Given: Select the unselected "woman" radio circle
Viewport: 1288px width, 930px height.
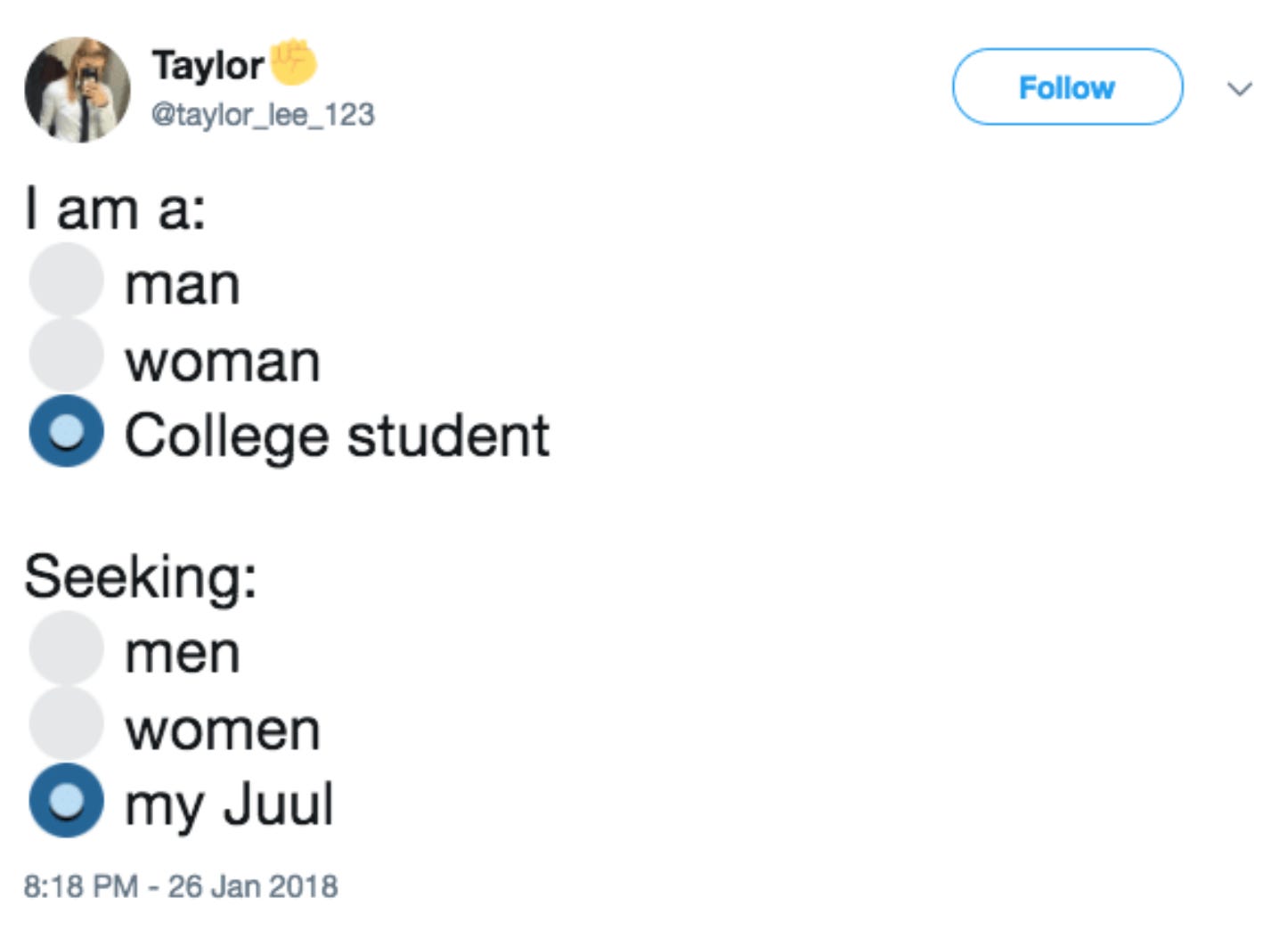Looking at the screenshot, I should click(66, 355).
